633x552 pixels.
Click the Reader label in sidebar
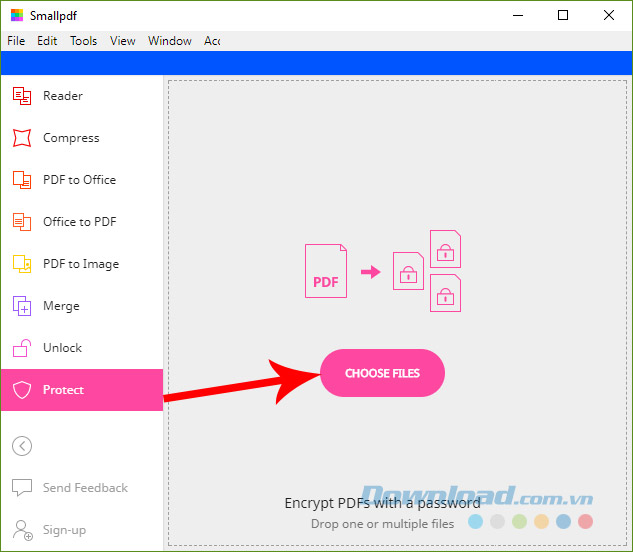[63, 96]
